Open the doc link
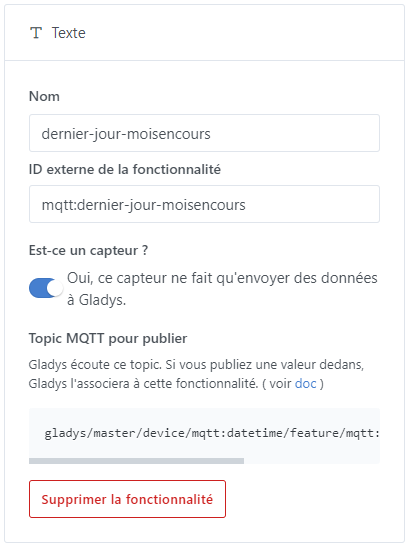This screenshot has height=544, width=416. [x=305, y=384]
